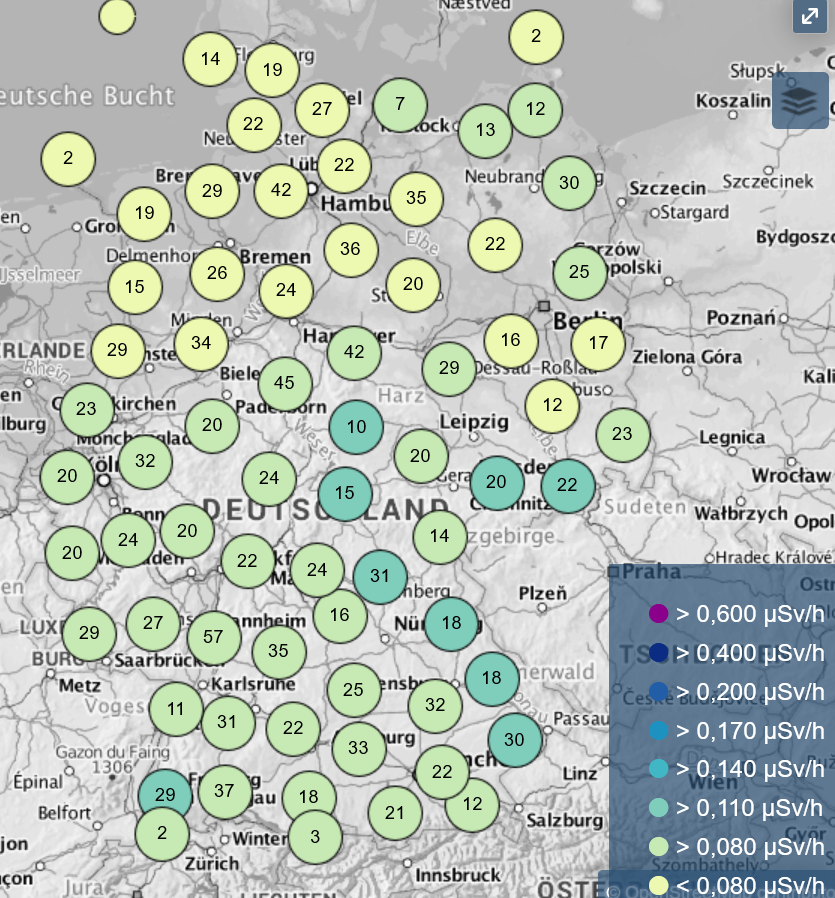Image resolution: width=835 pixels, height=898 pixels.
Task: Open the yellow cluster 16 near Dessau-Roßlau
Action: click(511, 341)
